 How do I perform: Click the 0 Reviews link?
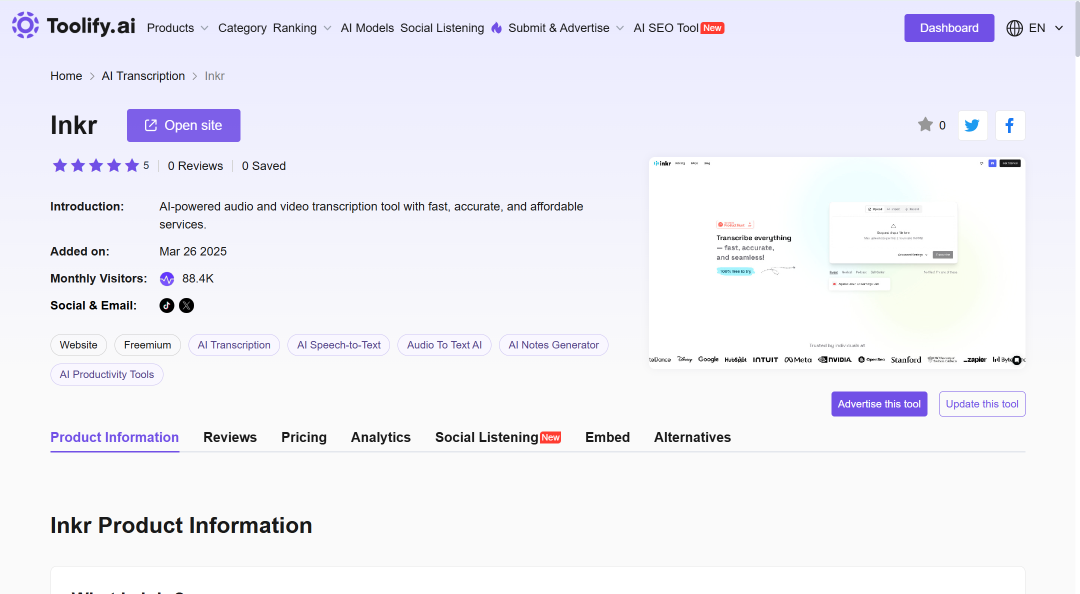coord(196,166)
